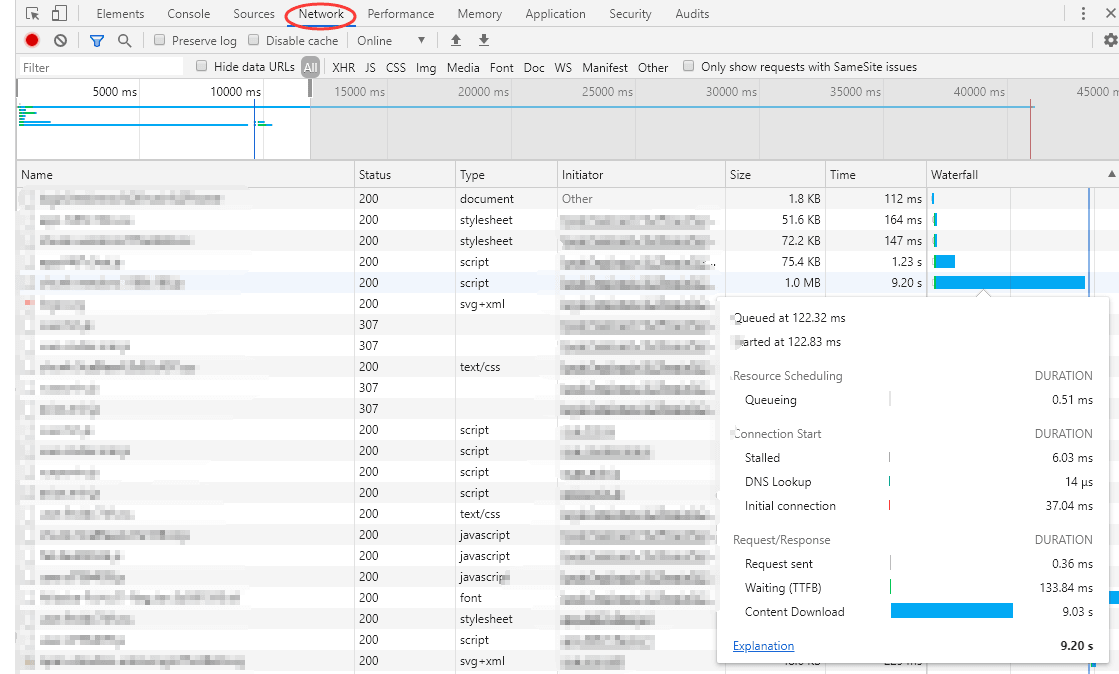Select the All request type filter
Viewport: 1119px width, 674px height.
310,67
